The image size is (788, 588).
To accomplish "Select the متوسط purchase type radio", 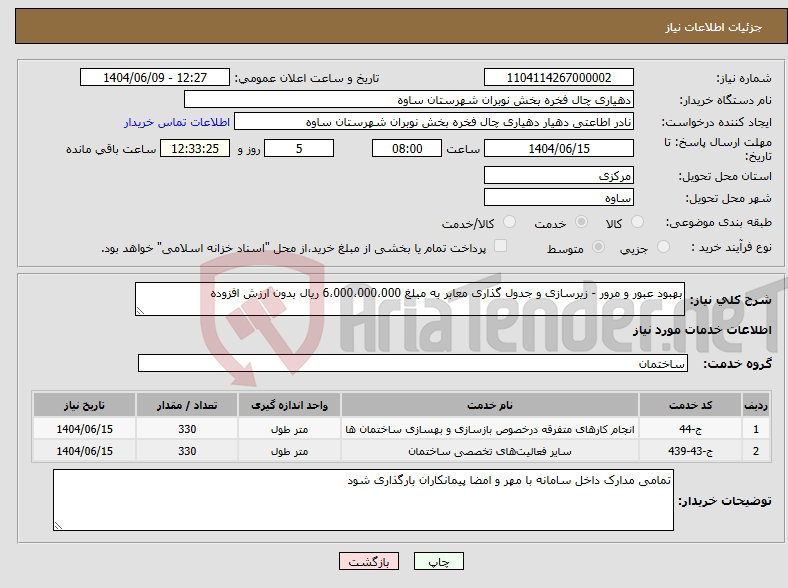I will tap(599, 246).
